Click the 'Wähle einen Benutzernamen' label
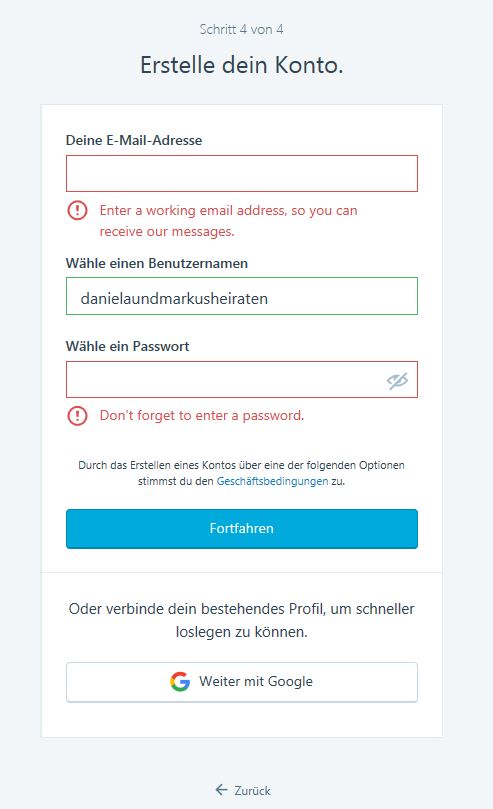 pyautogui.click(x=157, y=263)
